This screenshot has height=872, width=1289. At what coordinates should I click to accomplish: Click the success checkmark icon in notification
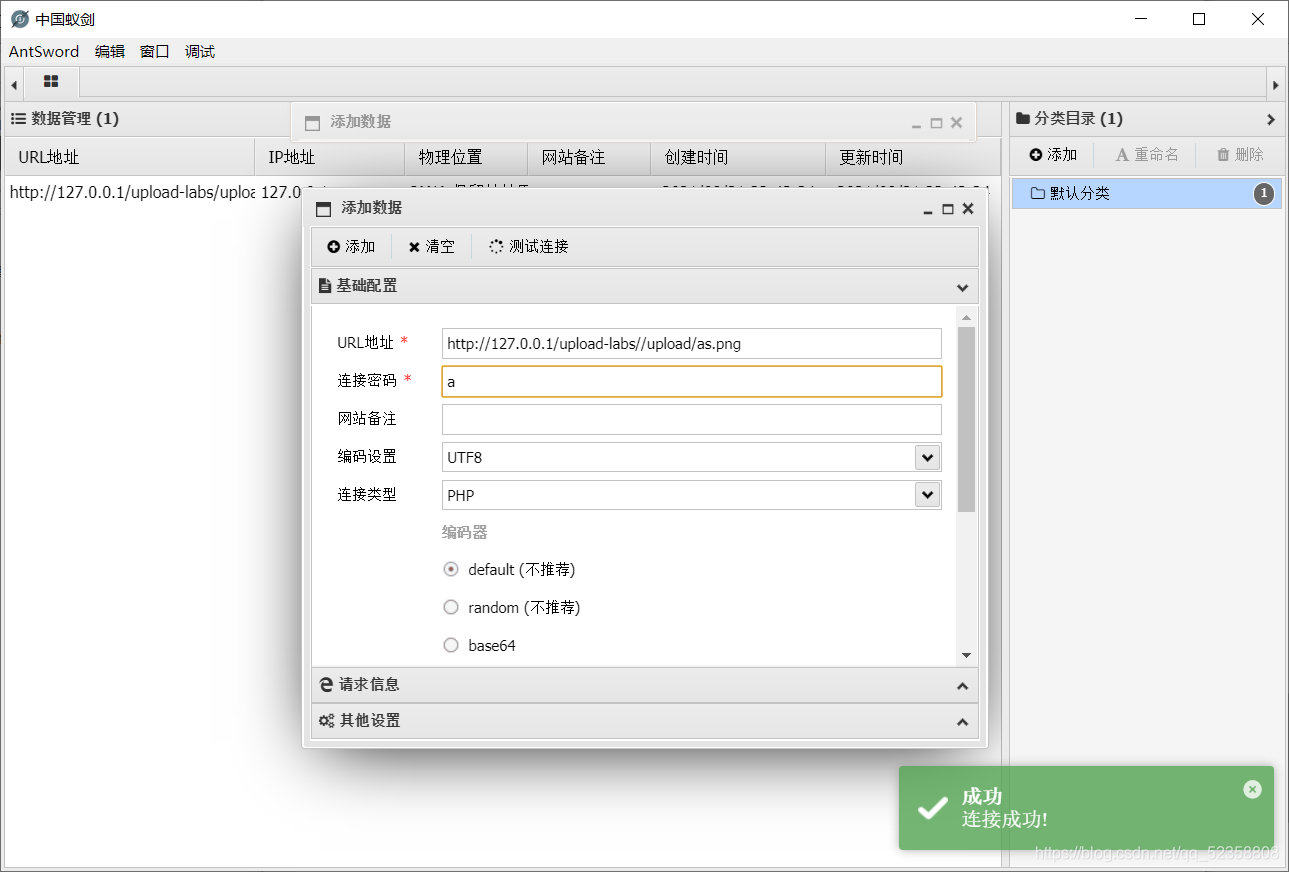(932, 808)
